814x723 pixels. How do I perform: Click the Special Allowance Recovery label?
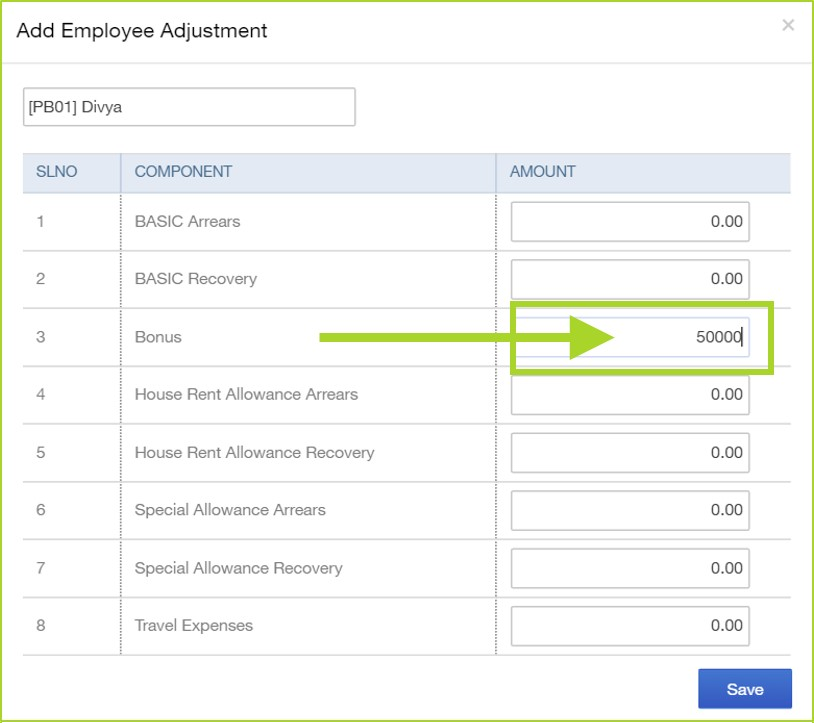pyautogui.click(x=238, y=568)
